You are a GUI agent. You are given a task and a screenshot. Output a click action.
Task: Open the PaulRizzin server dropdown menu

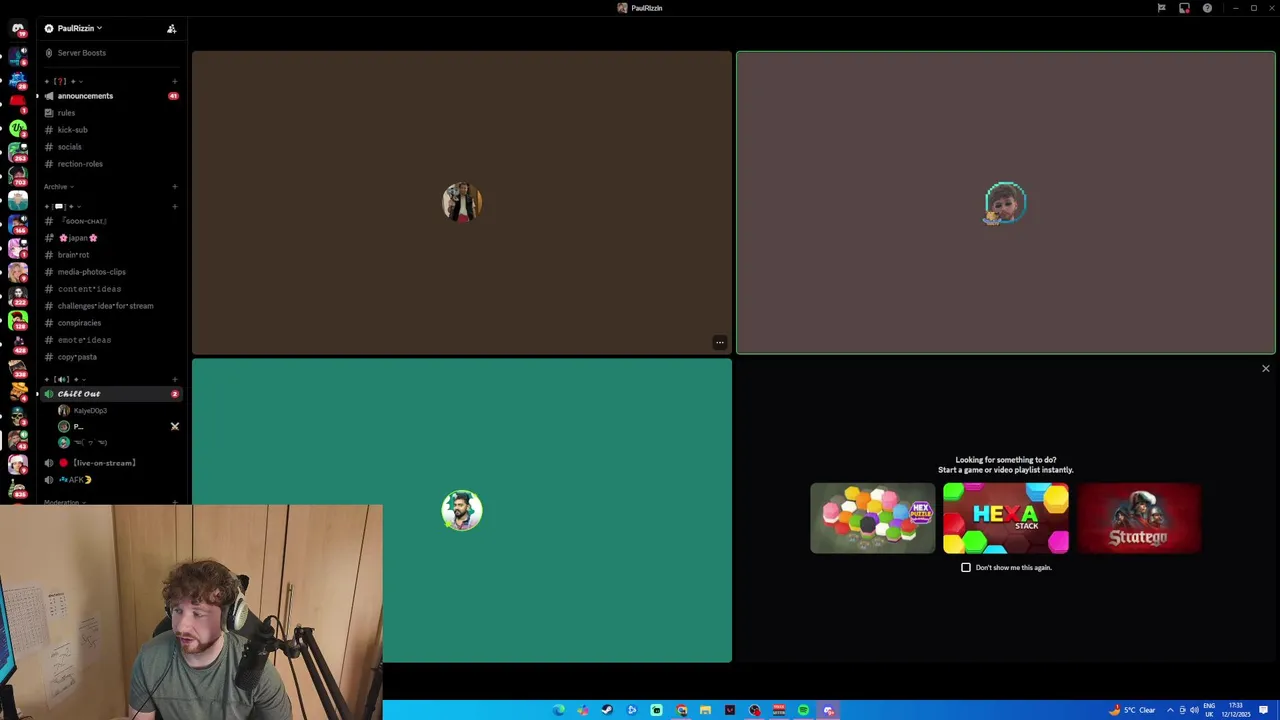(79, 28)
